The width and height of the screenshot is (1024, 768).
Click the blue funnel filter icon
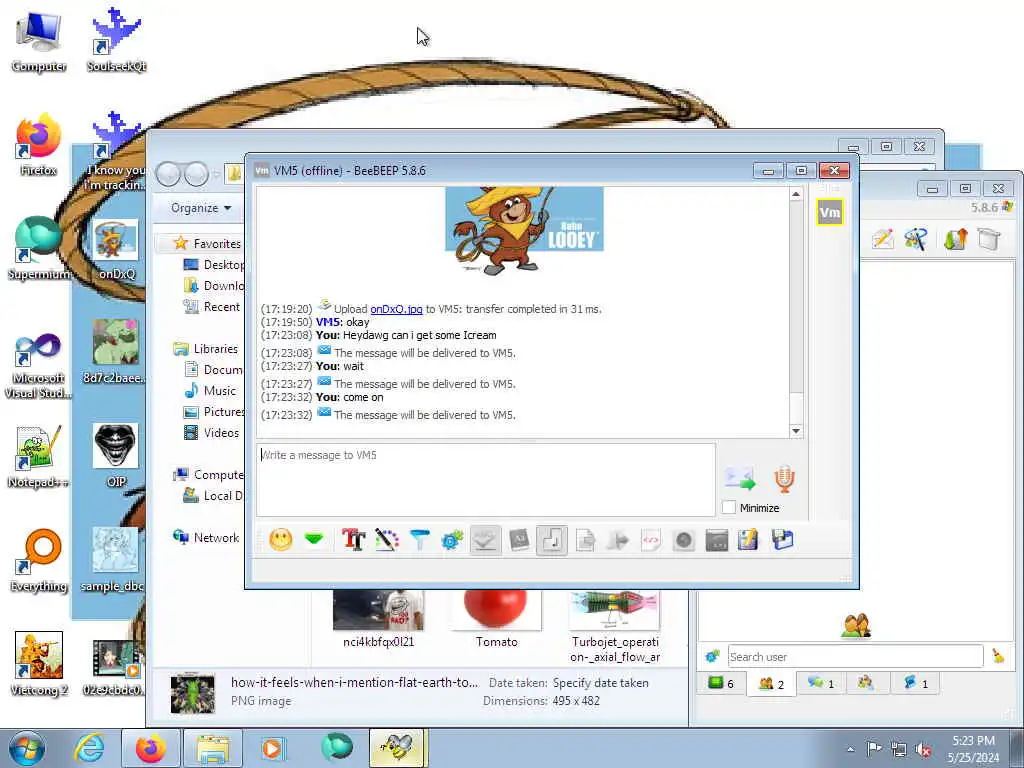[419, 540]
